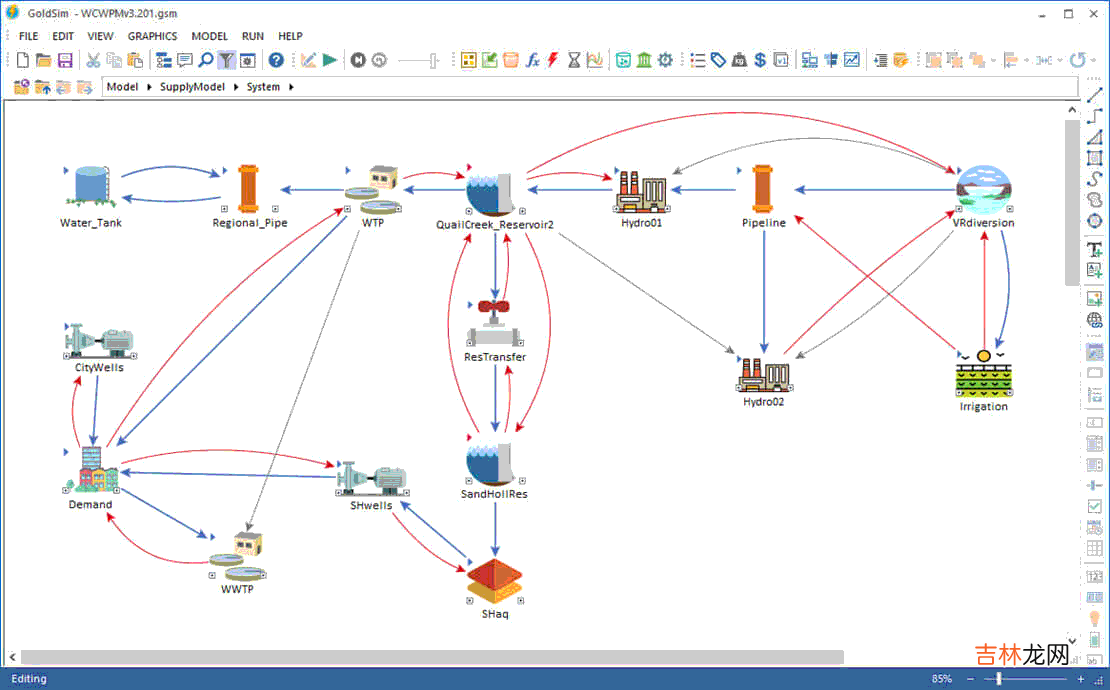Click the checkbox icon in right sidebar
The image size is (1110, 690).
click(x=1094, y=506)
